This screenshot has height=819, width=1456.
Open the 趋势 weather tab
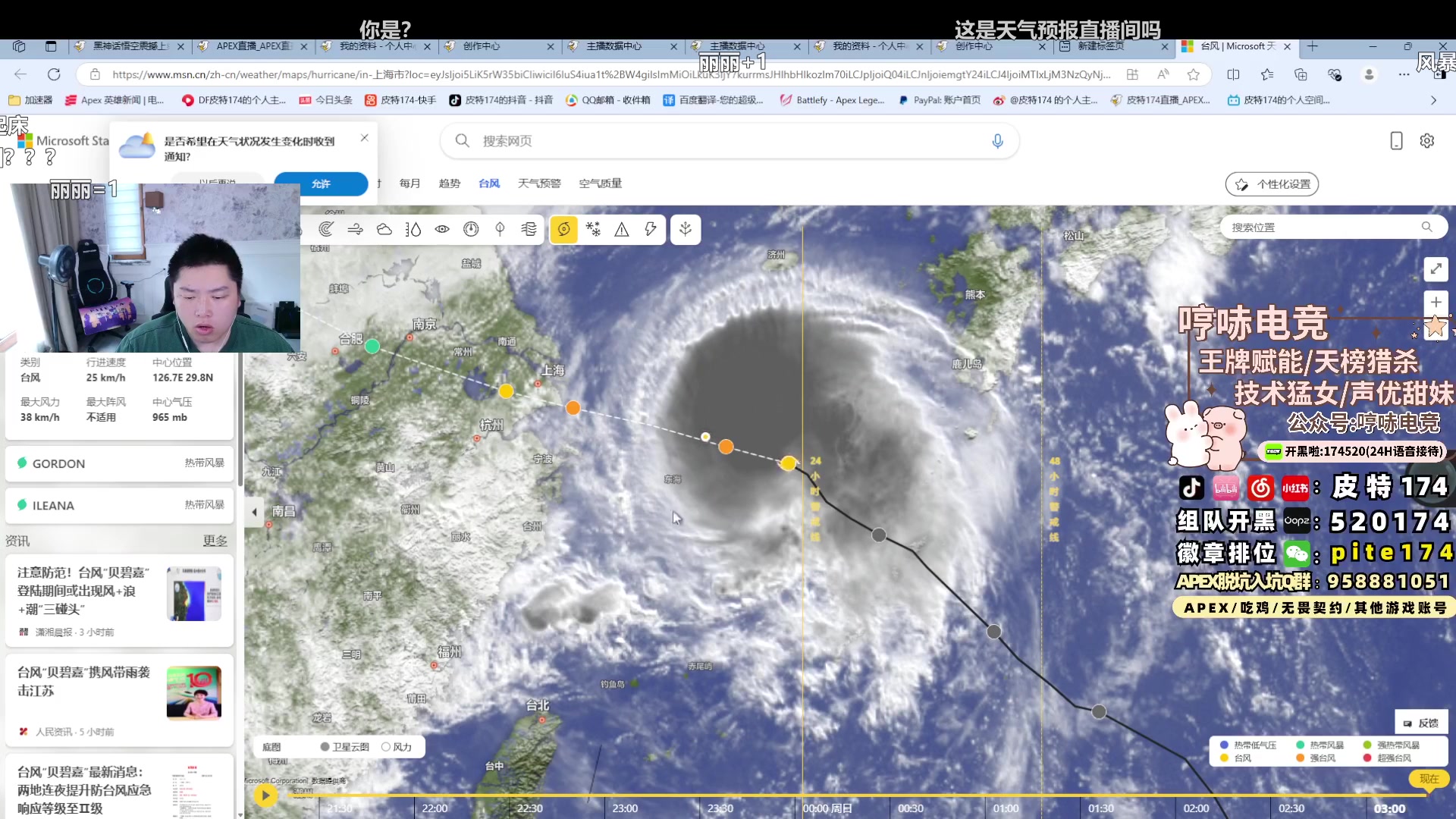(450, 184)
